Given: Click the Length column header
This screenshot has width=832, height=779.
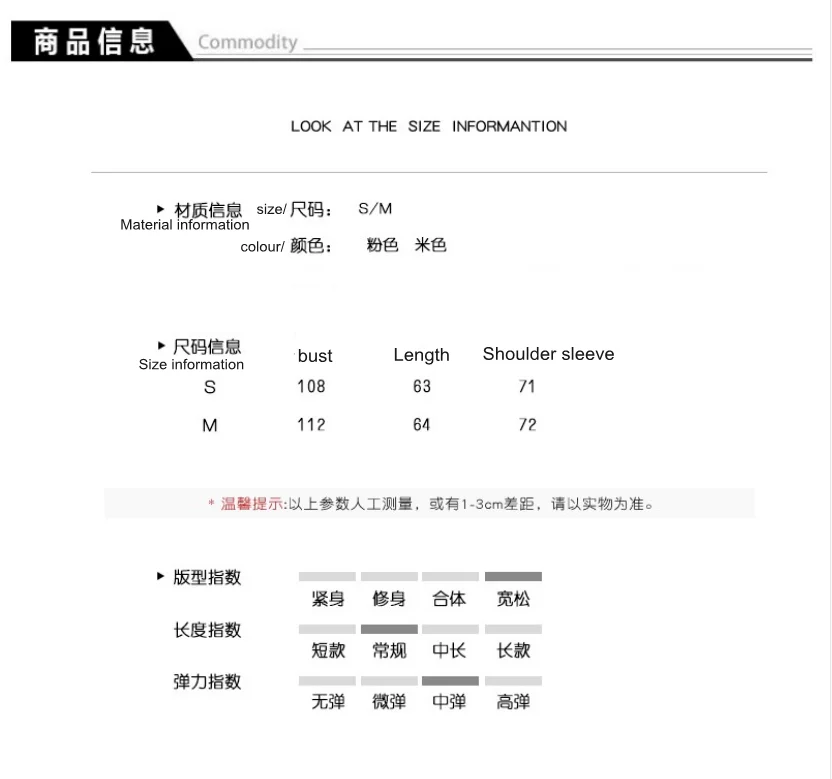Looking at the screenshot, I should [x=421, y=355].
